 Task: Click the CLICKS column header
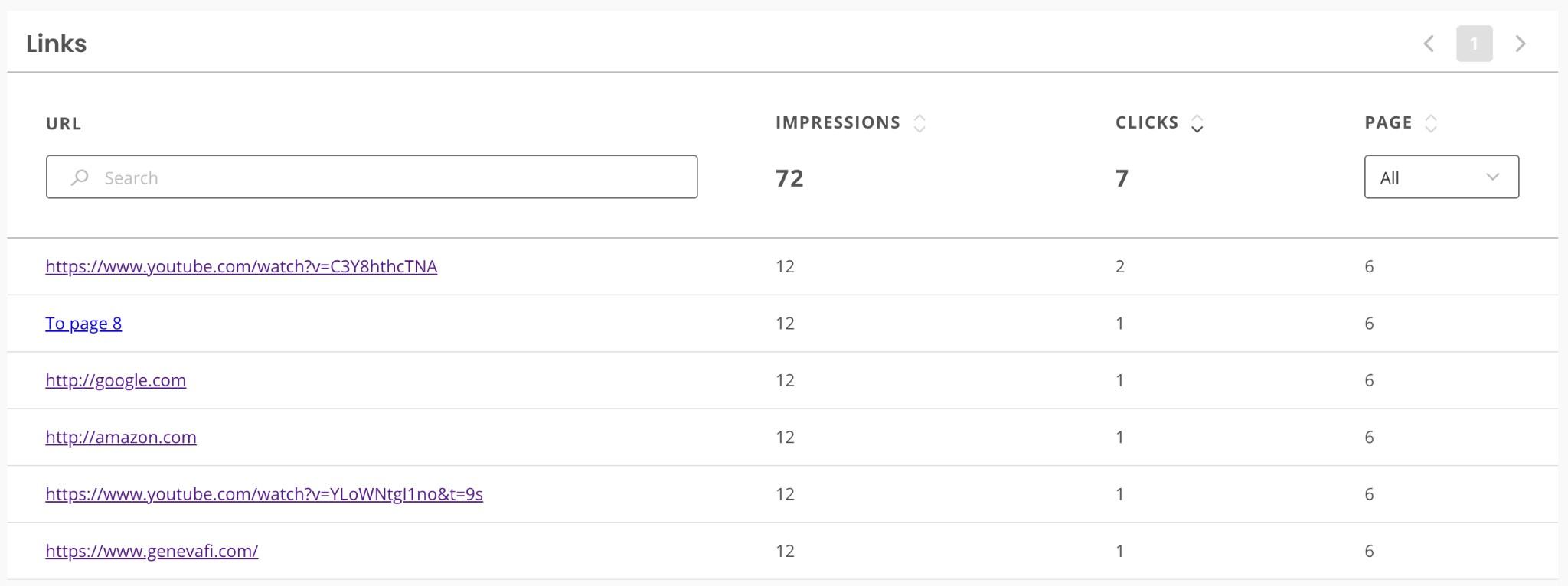pos(1147,122)
